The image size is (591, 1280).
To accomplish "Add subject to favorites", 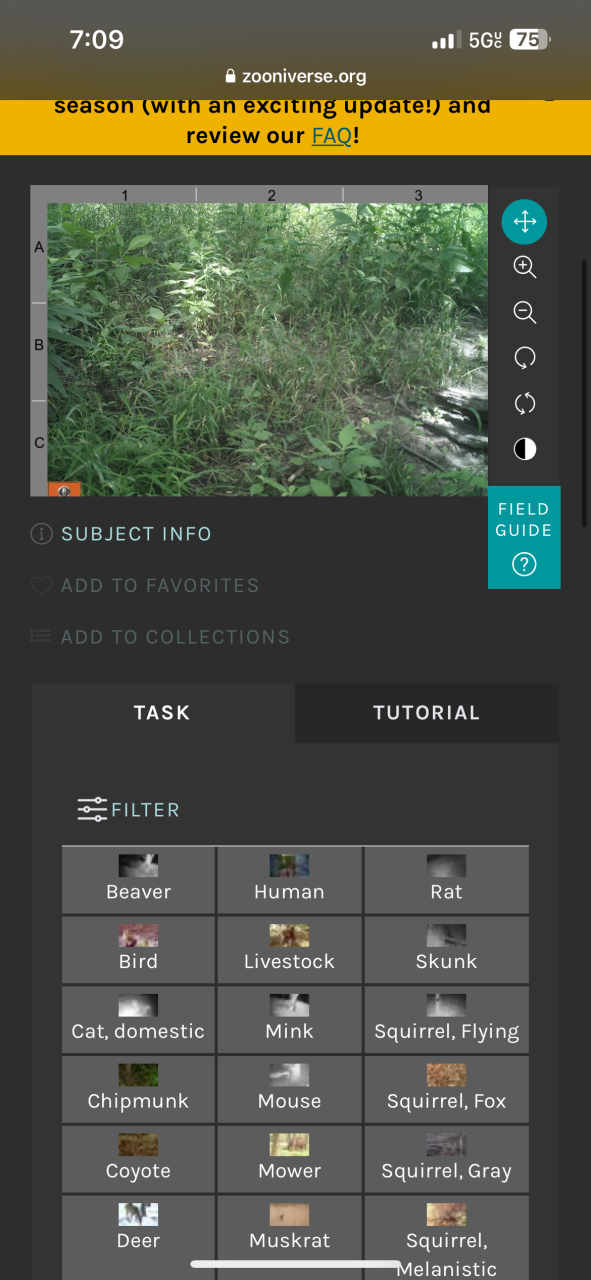I will tap(145, 586).
